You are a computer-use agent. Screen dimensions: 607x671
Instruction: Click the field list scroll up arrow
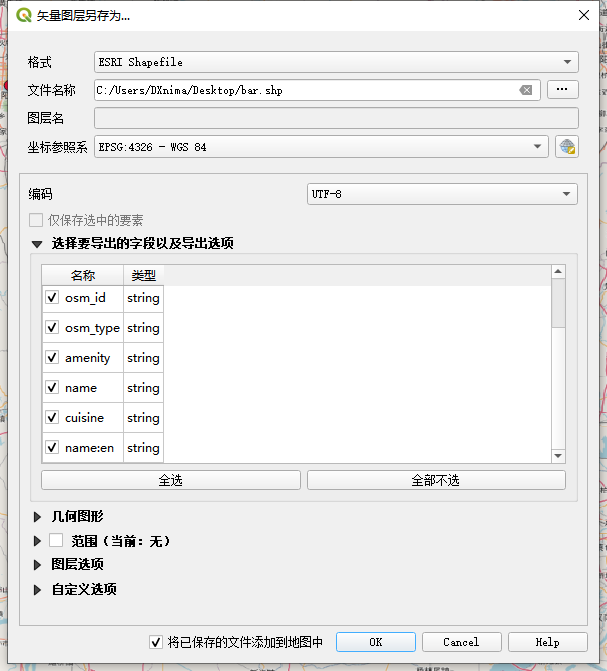[558, 271]
